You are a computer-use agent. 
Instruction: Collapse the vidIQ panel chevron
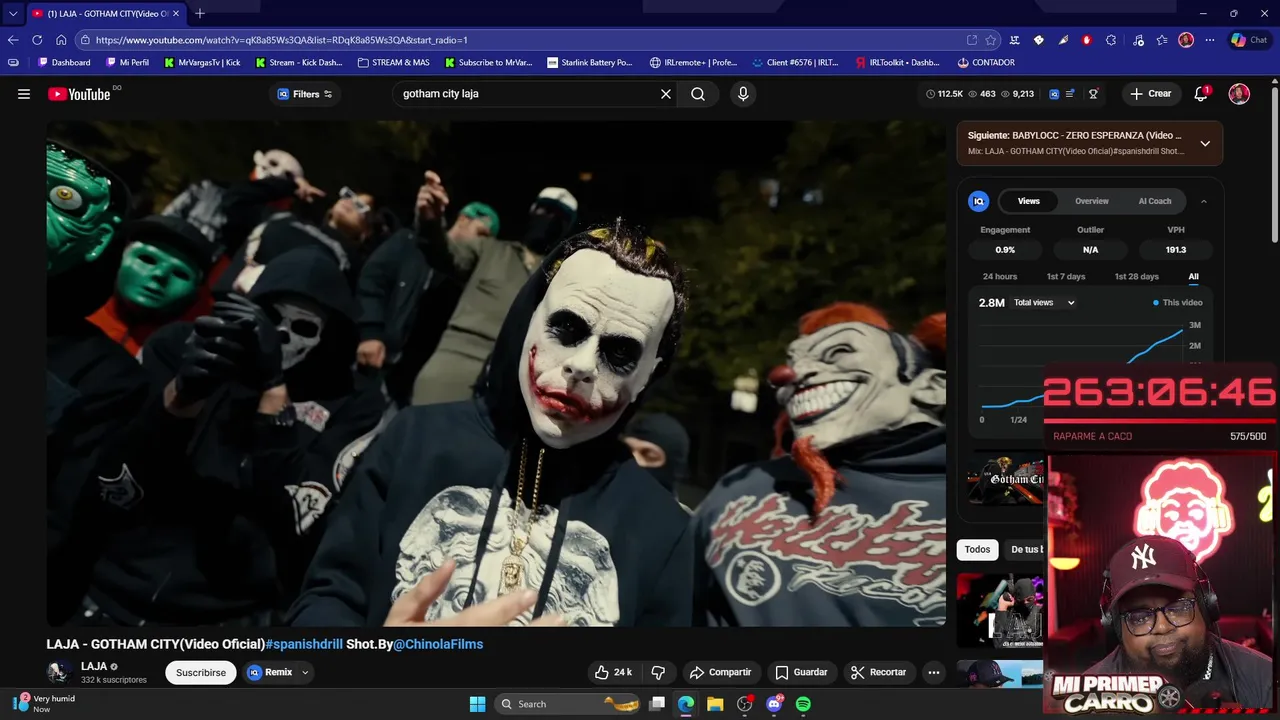pyautogui.click(x=1203, y=201)
